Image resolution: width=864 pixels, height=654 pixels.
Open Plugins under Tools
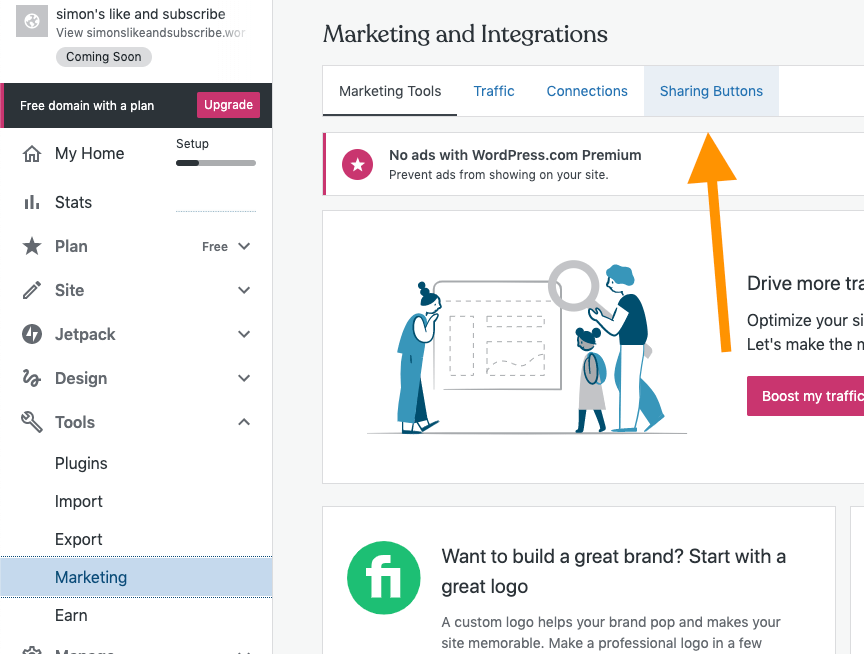[81, 463]
